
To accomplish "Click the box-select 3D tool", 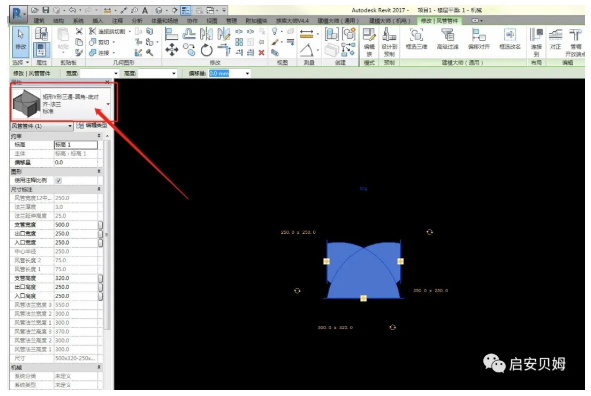I will pyautogui.click(x=416, y=39).
